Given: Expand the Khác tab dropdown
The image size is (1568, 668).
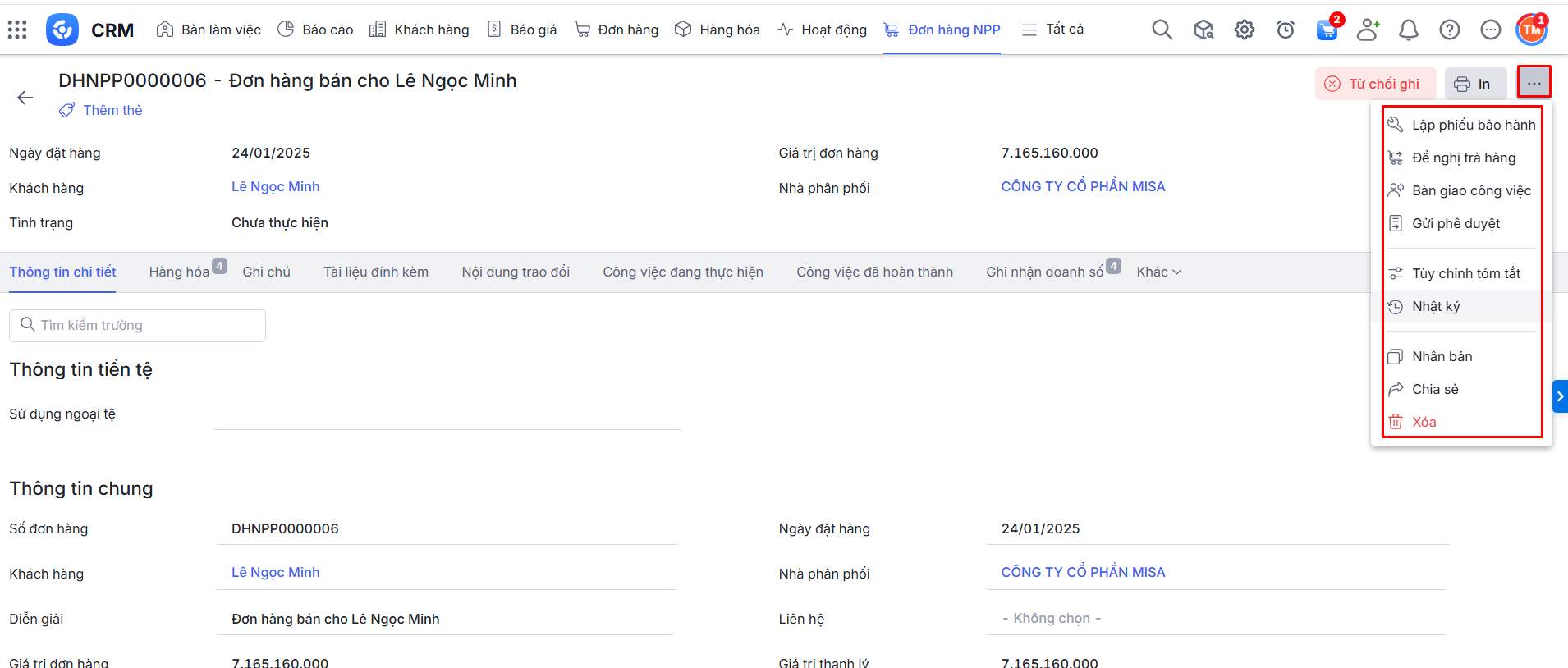Looking at the screenshot, I should coord(1158,272).
